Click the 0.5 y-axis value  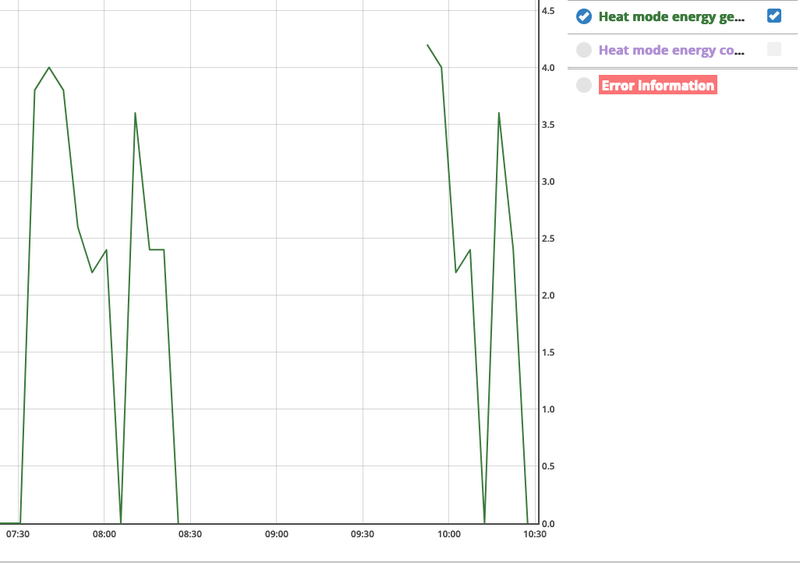(548, 466)
